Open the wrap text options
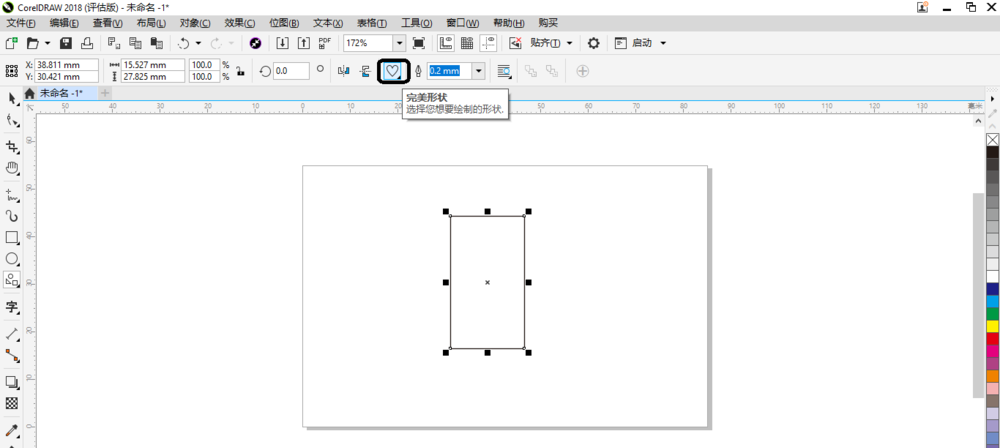This screenshot has height=448, width=1000. (x=505, y=71)
